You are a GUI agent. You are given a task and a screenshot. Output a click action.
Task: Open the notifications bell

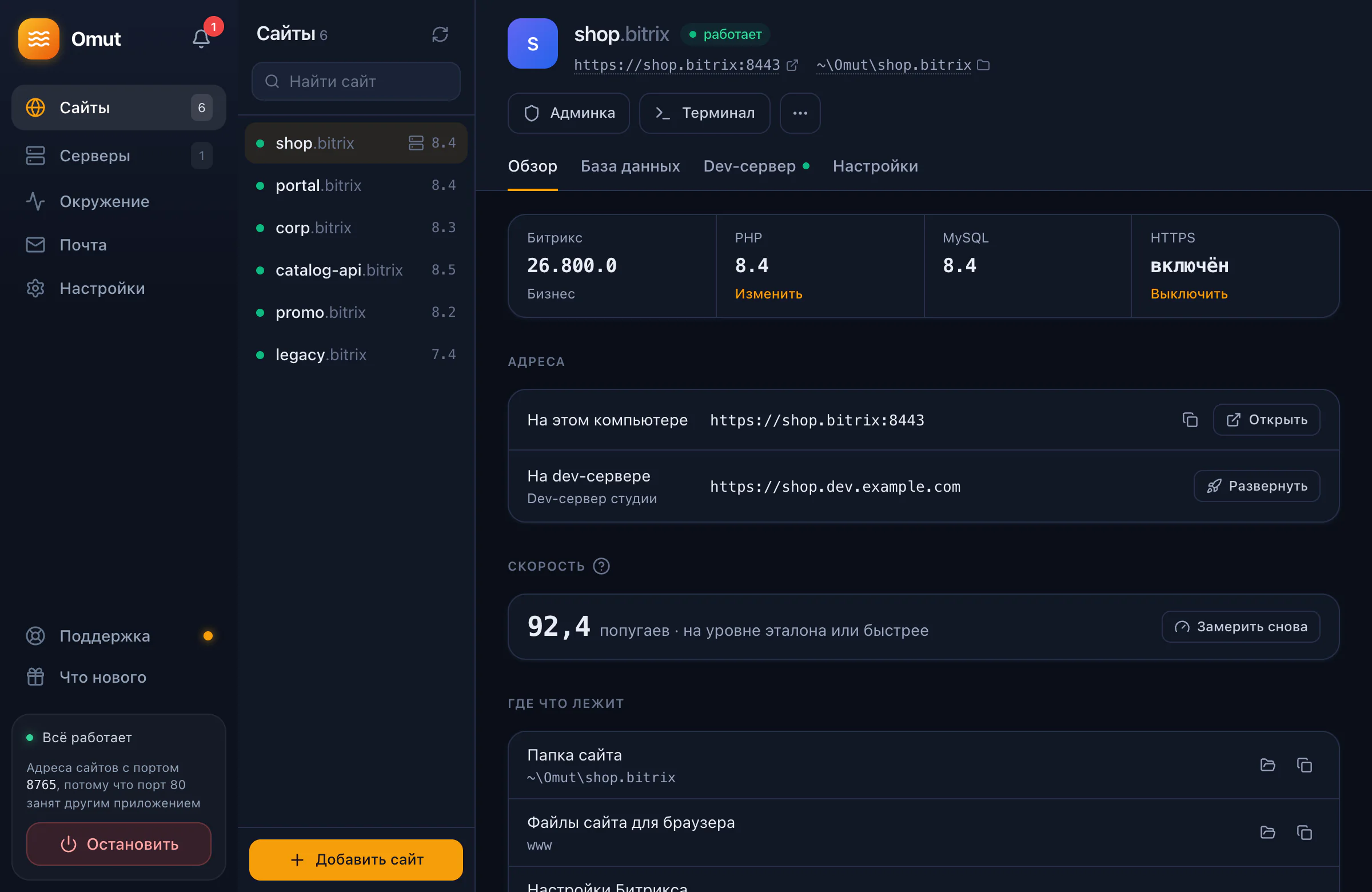coord(201,39)
